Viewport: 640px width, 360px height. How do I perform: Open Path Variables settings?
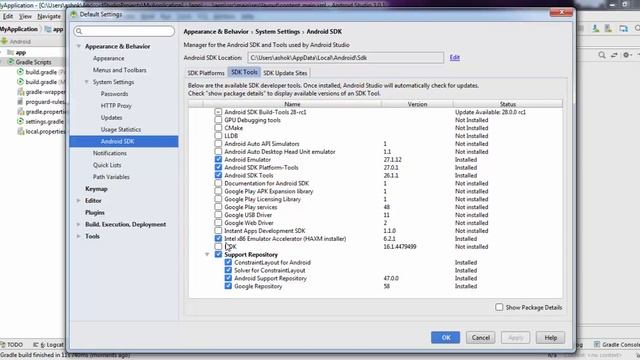111,177
